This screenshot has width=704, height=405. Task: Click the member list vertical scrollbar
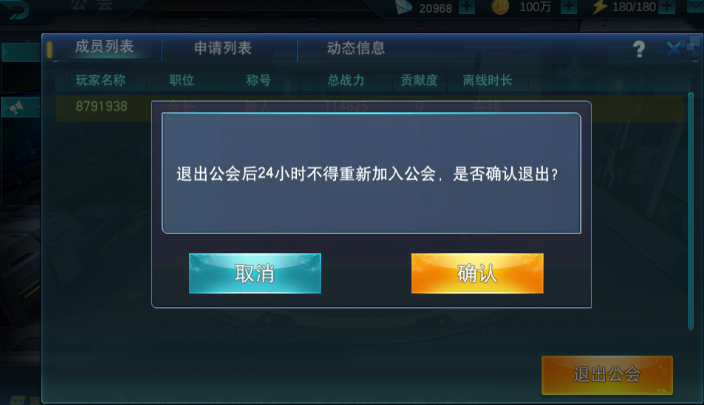[x=691, y=211]
